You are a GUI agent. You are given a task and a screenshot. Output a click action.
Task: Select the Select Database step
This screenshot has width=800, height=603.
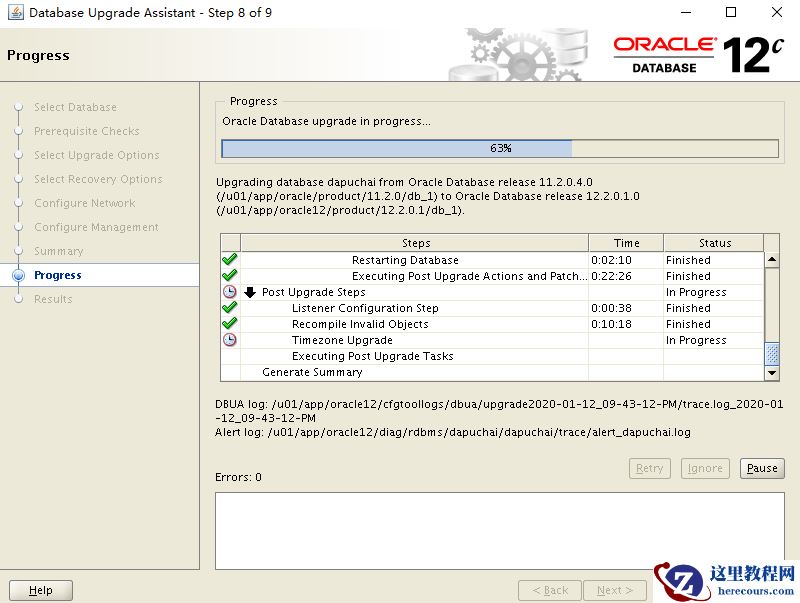[76, 107]
